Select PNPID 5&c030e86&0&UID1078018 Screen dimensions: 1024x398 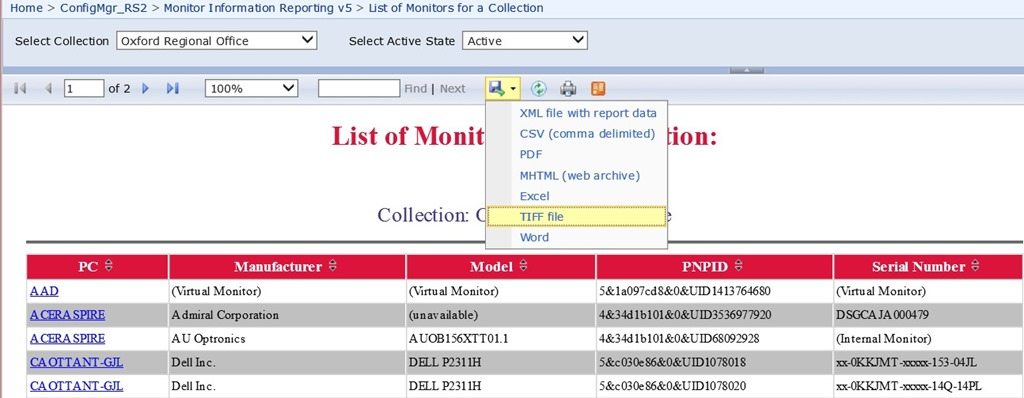(714, 362)
